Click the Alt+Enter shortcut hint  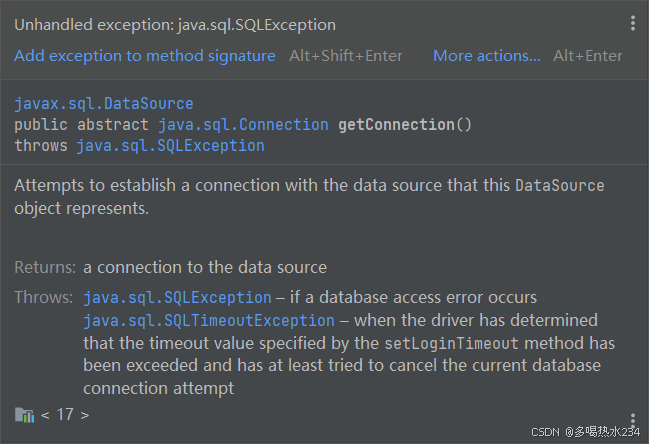pyautogui.click(x=588, y=56)
